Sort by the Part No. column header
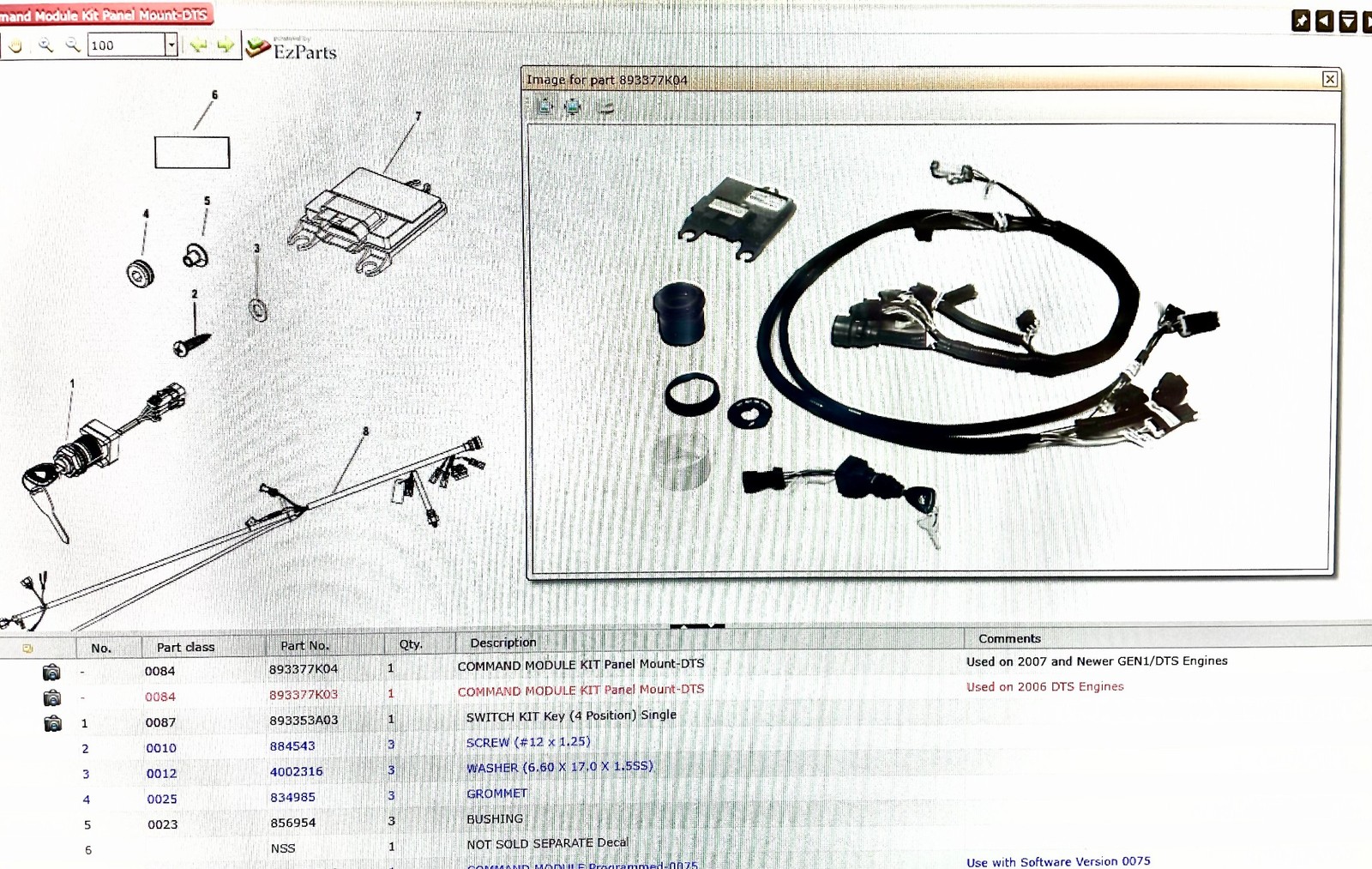This screenshot has height=869, width=1372. click(x=304, y=645)
